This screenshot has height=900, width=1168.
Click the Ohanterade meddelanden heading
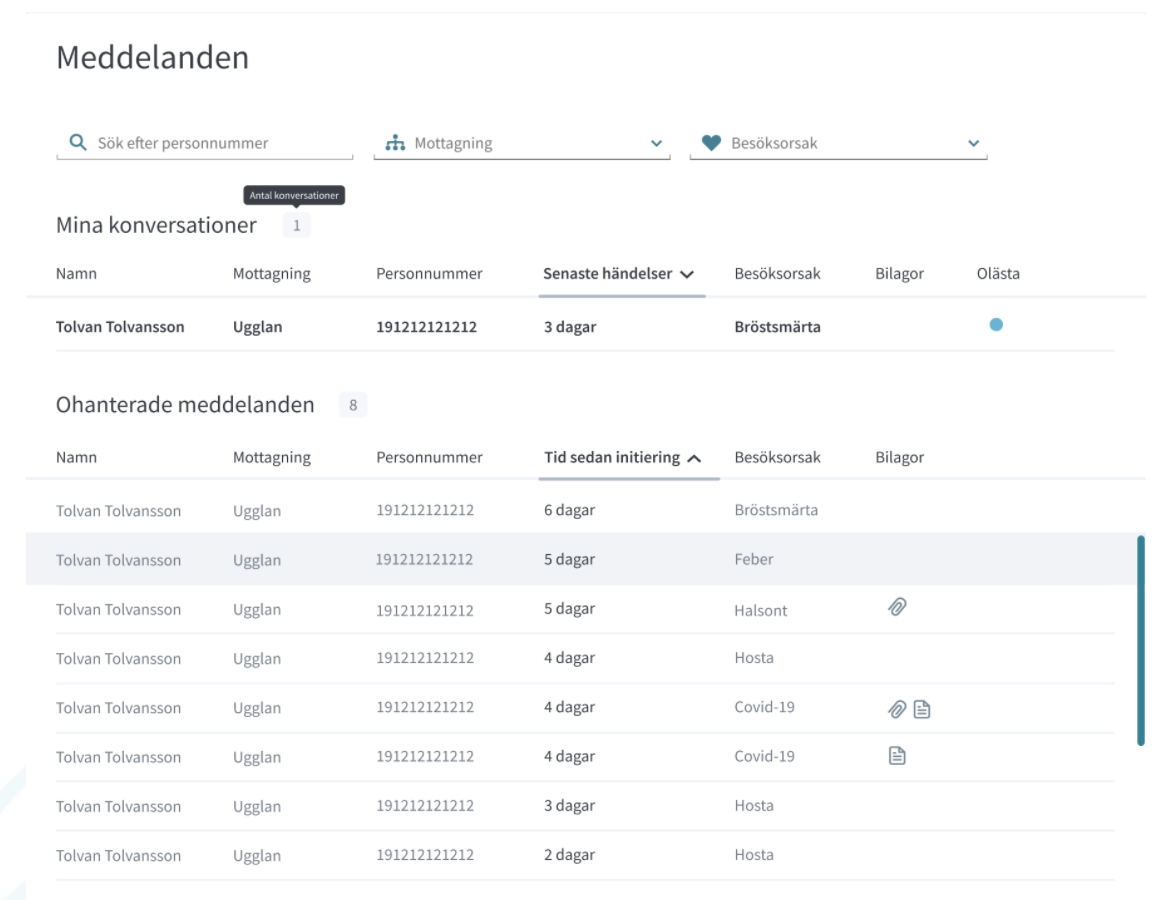[185, 405]
